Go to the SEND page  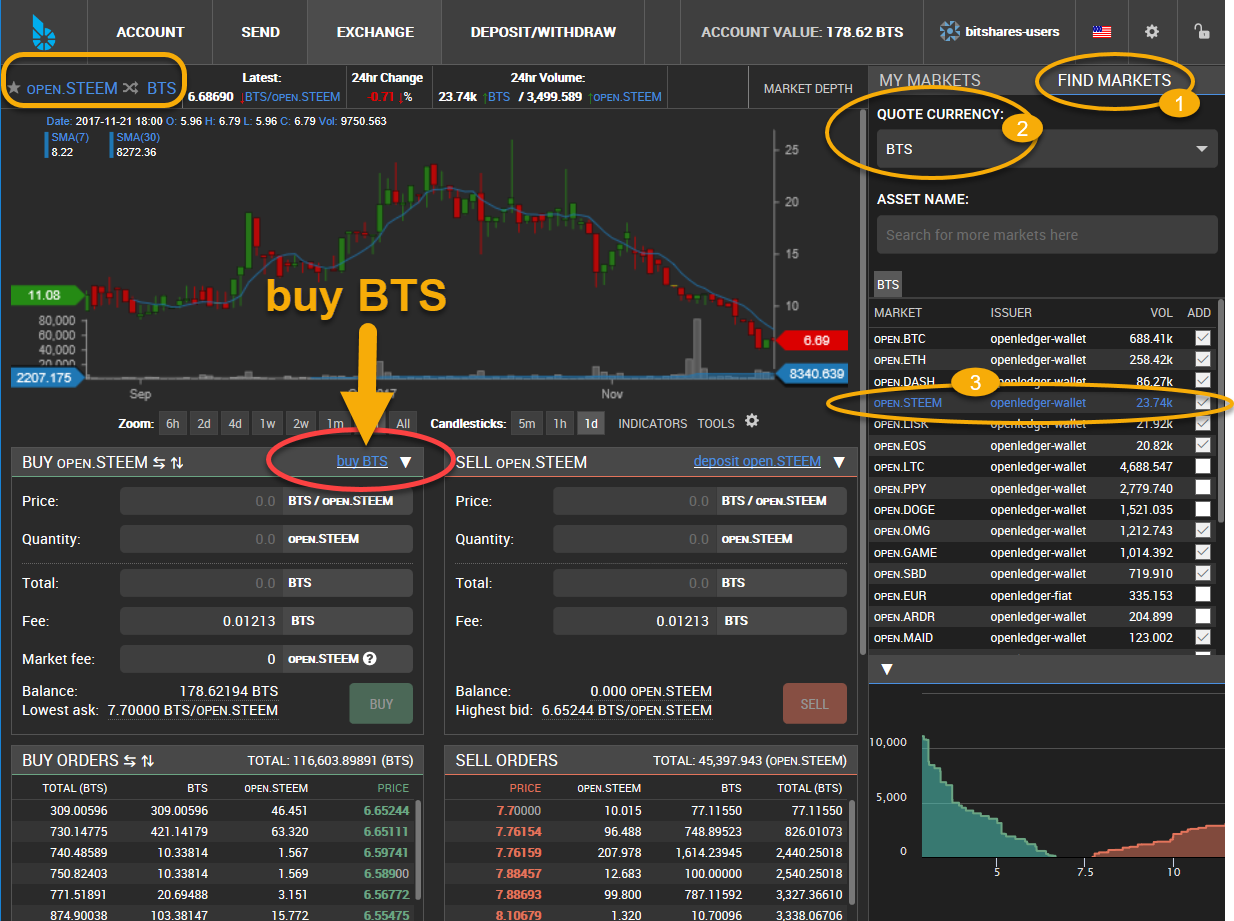click(260, 32)
